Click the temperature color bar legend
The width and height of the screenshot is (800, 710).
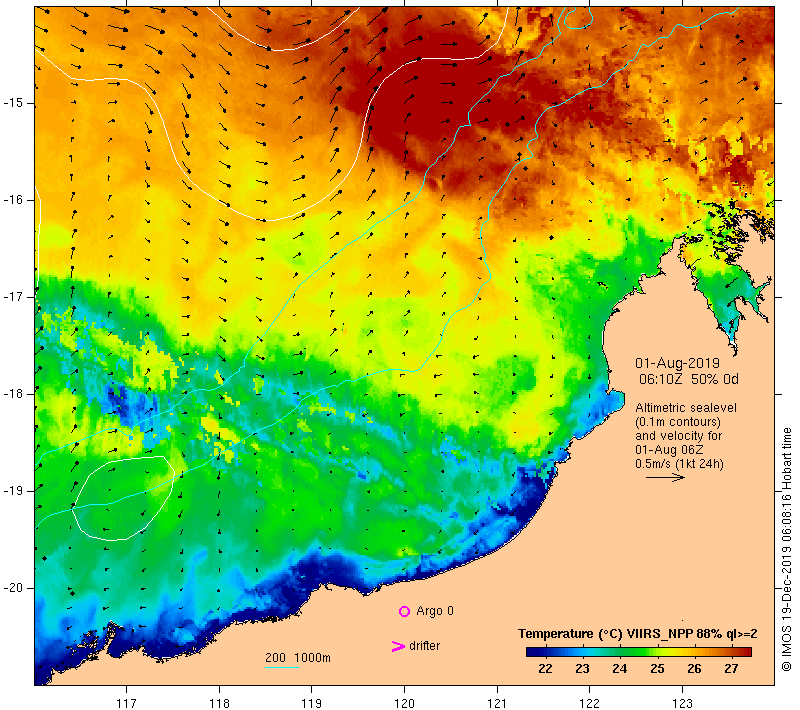(x=639, y=652)
